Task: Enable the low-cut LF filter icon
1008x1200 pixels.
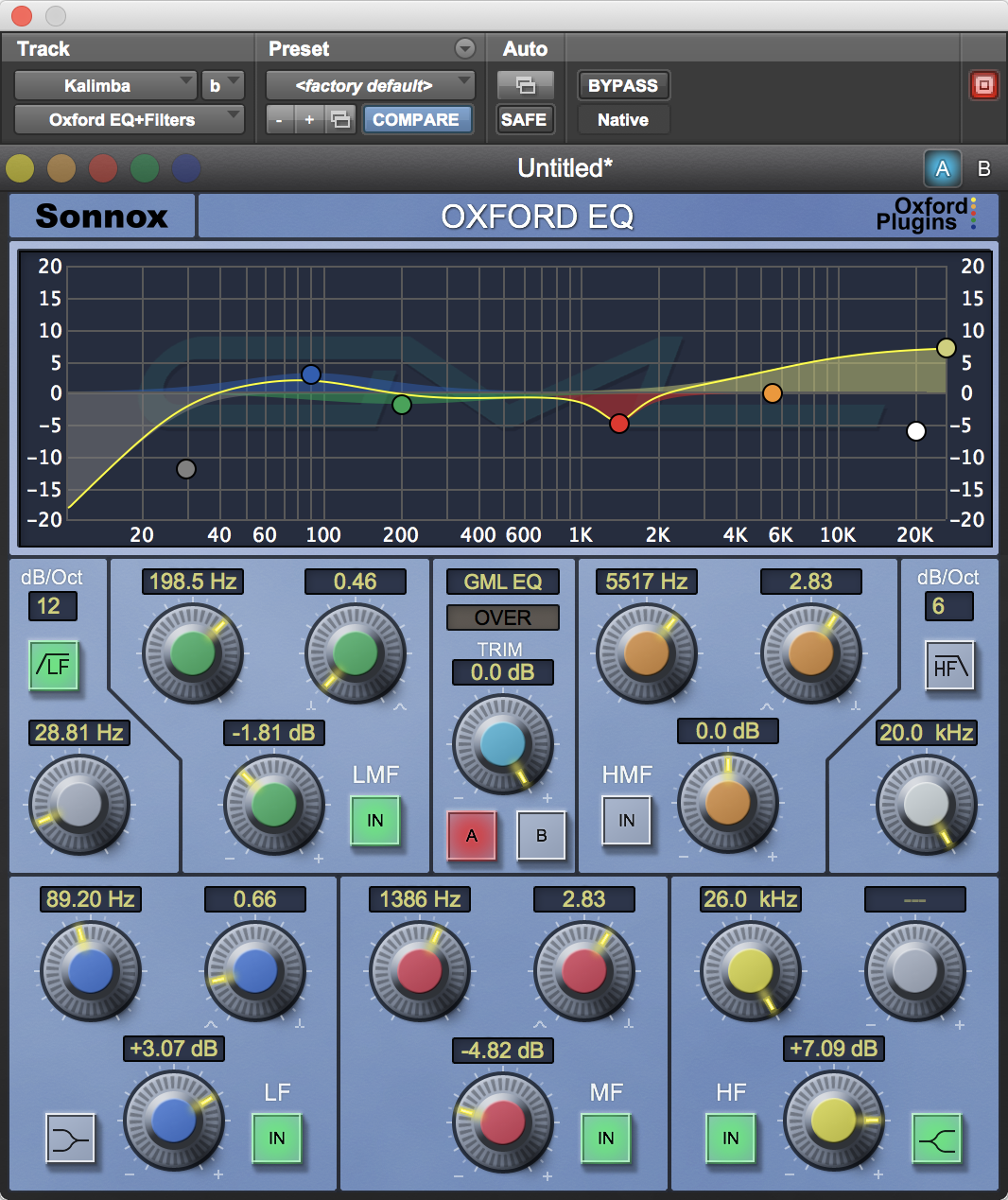Action: pyautogui.click(x=54, y=666)
